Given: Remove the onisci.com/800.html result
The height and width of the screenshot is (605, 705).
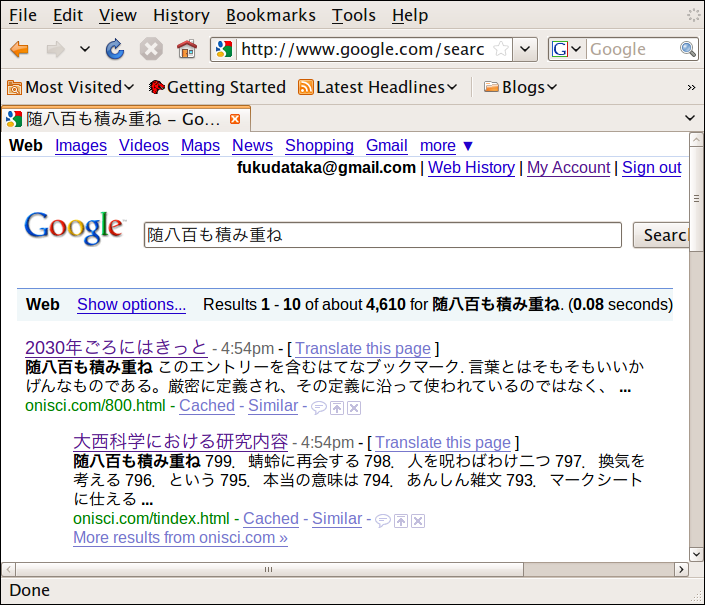Looking at the screenshot, I should pyautogui.click(x=354, y=408).
